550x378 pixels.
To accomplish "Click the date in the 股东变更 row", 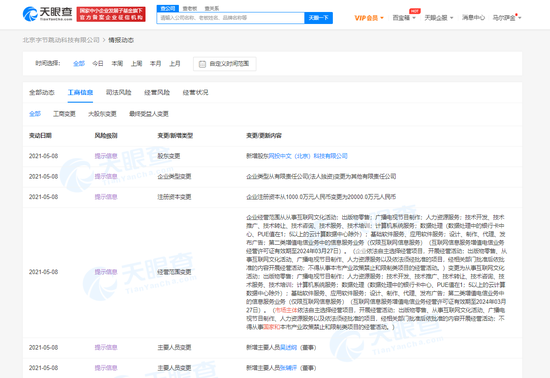I will [x=43, y=156].
